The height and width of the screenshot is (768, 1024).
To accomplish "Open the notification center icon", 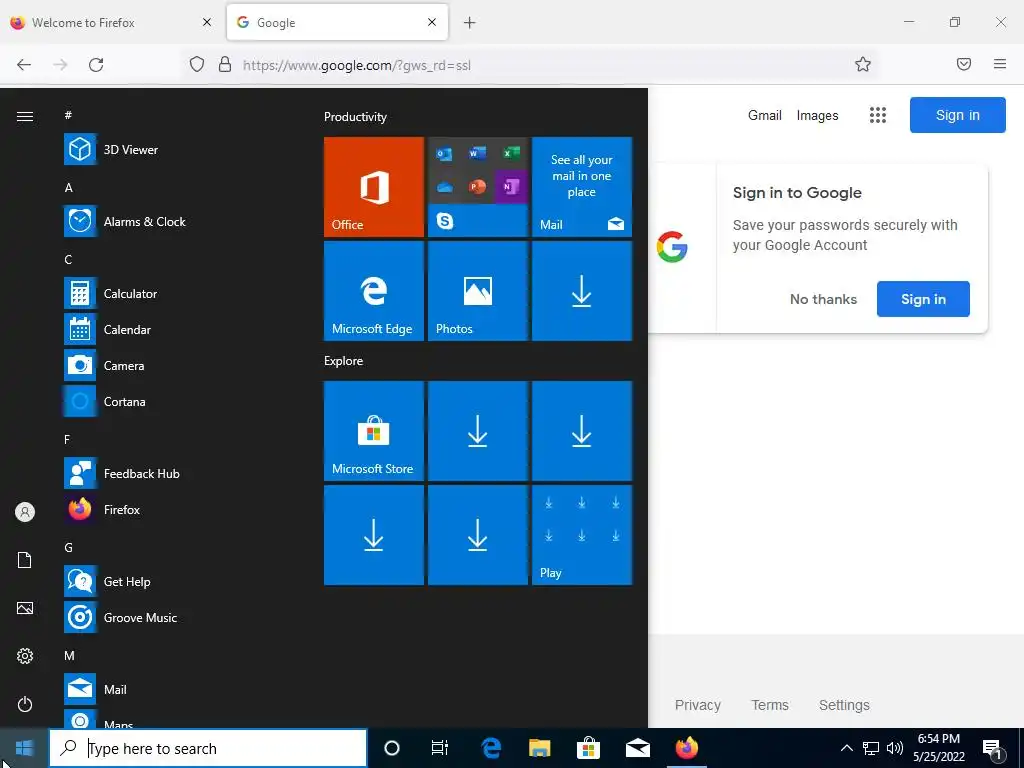I will [x=992, y=749].
